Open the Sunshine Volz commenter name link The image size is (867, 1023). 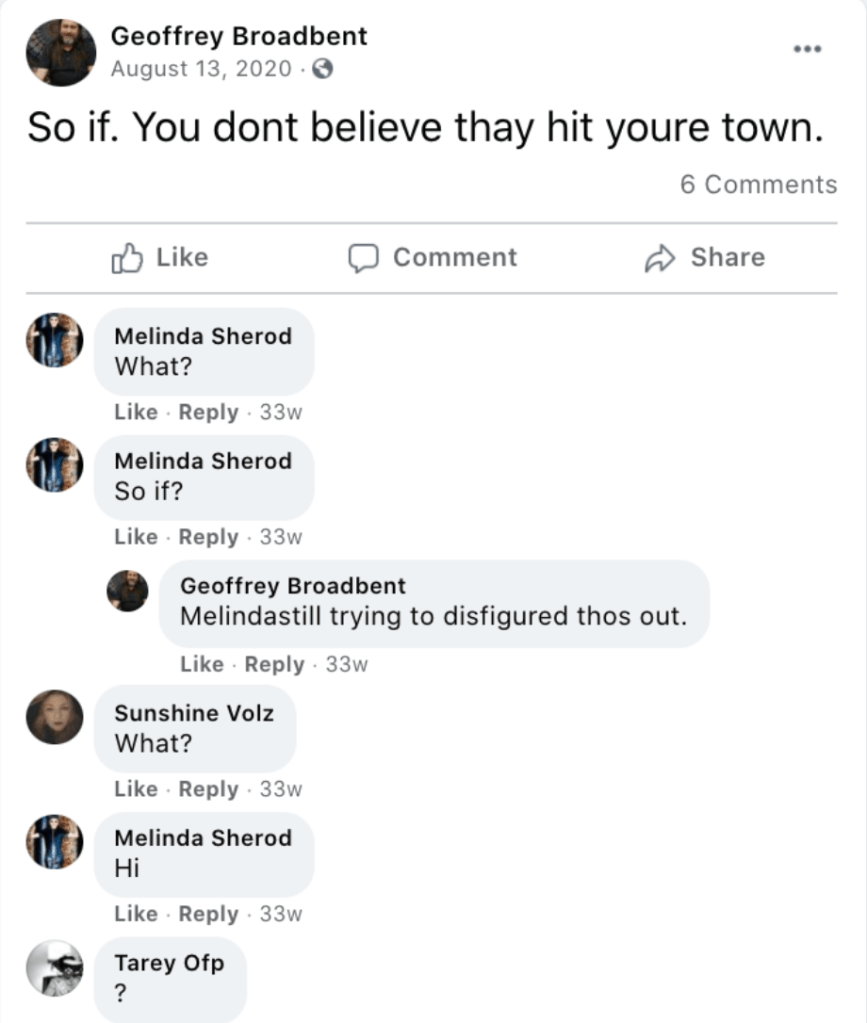tap(194, 713)
